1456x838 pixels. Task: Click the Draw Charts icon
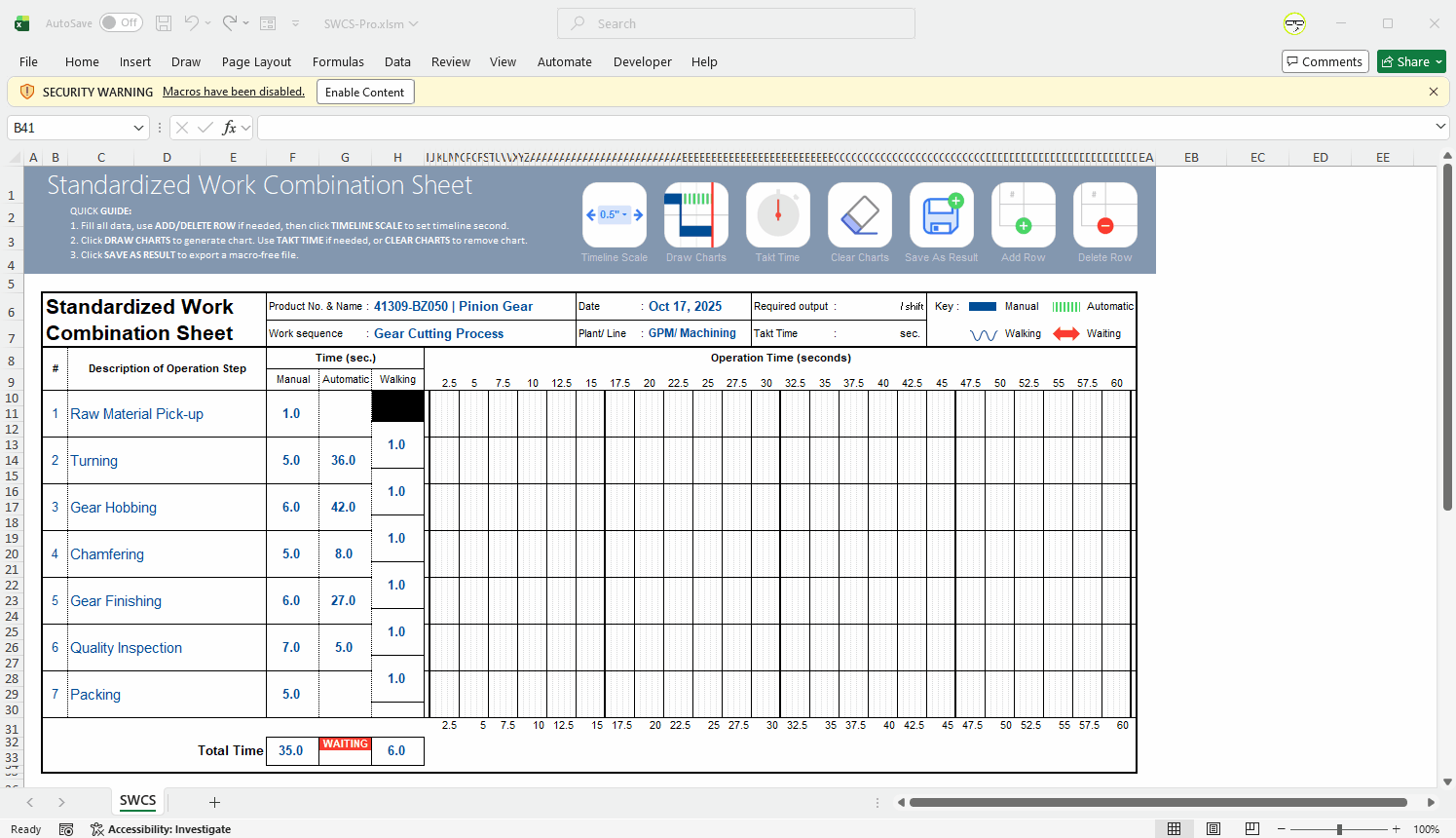pos(696,215)
